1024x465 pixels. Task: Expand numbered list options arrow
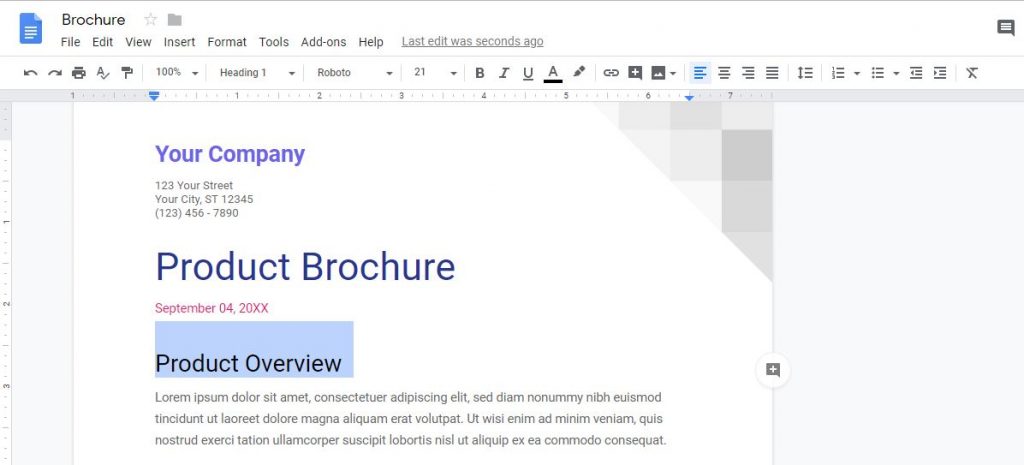857,74
